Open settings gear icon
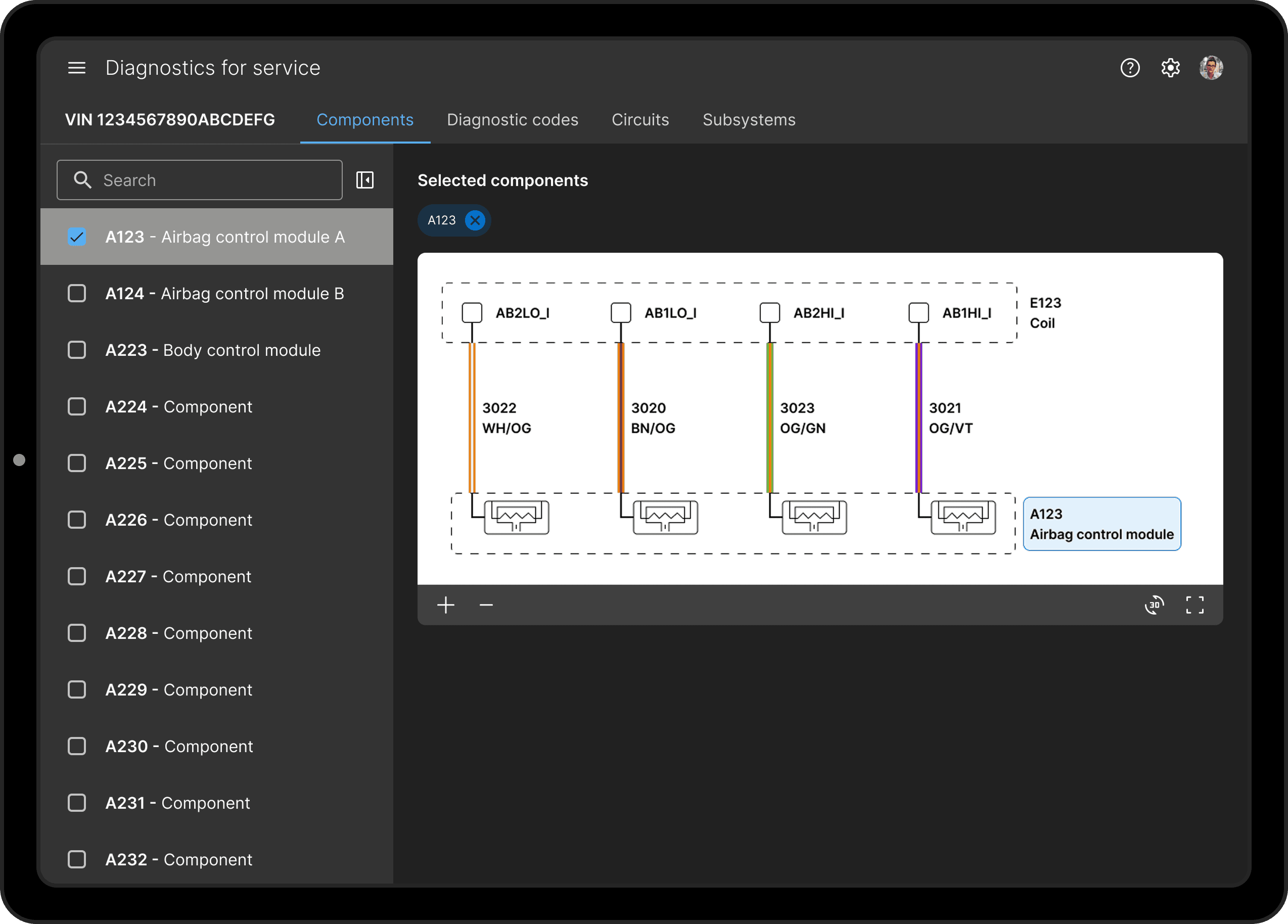1288x924 pixels. pyautogui.click(x=1170, y=68)
